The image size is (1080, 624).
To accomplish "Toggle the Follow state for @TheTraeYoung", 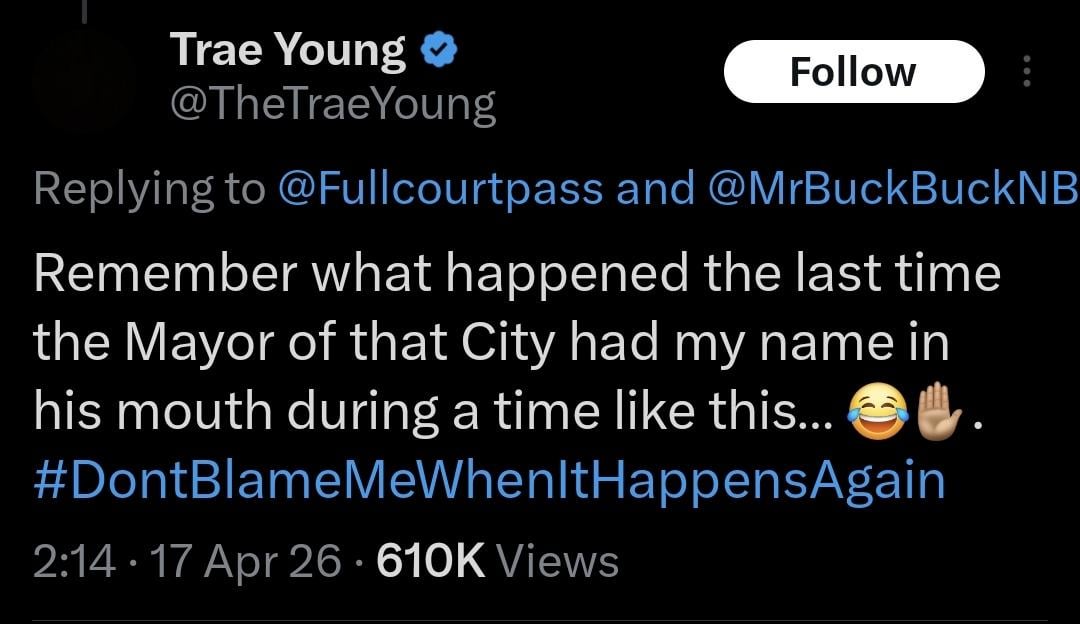I will (x=855, y=70).
